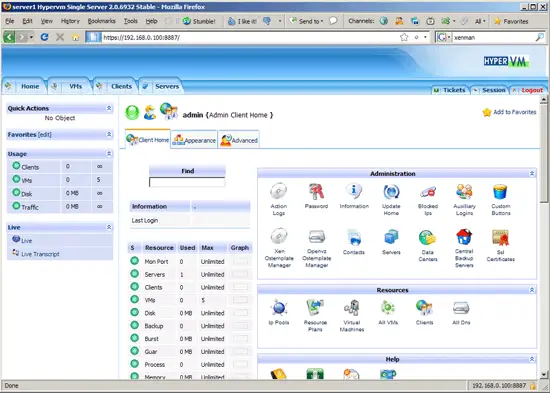Click the Google search box
550x393 pixels.
point(494,37)
